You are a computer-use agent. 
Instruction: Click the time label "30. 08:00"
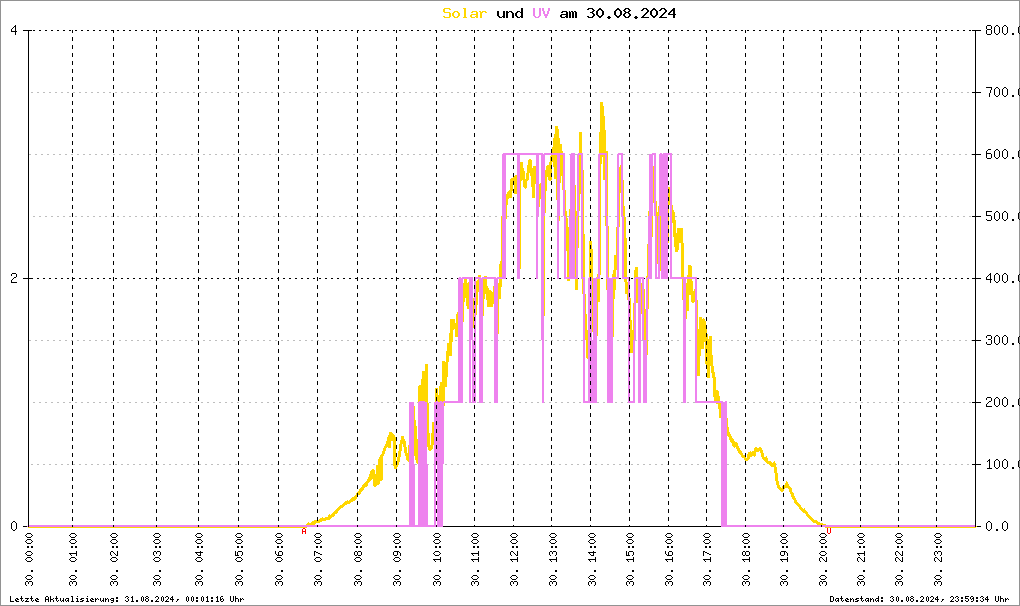coord(358,559)
